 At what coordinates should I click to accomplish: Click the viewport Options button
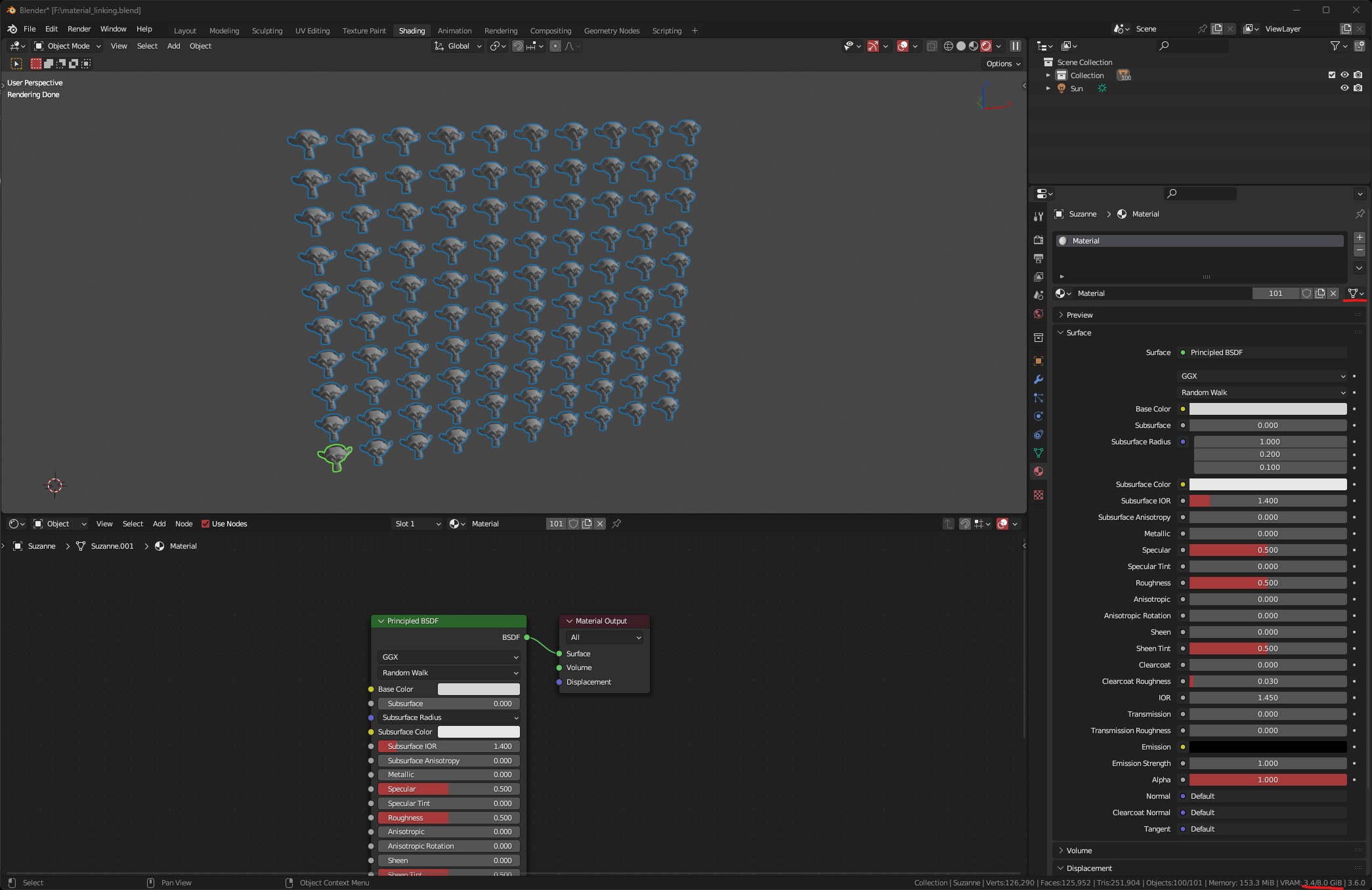pyautogui.click(x=1003, y=64)
